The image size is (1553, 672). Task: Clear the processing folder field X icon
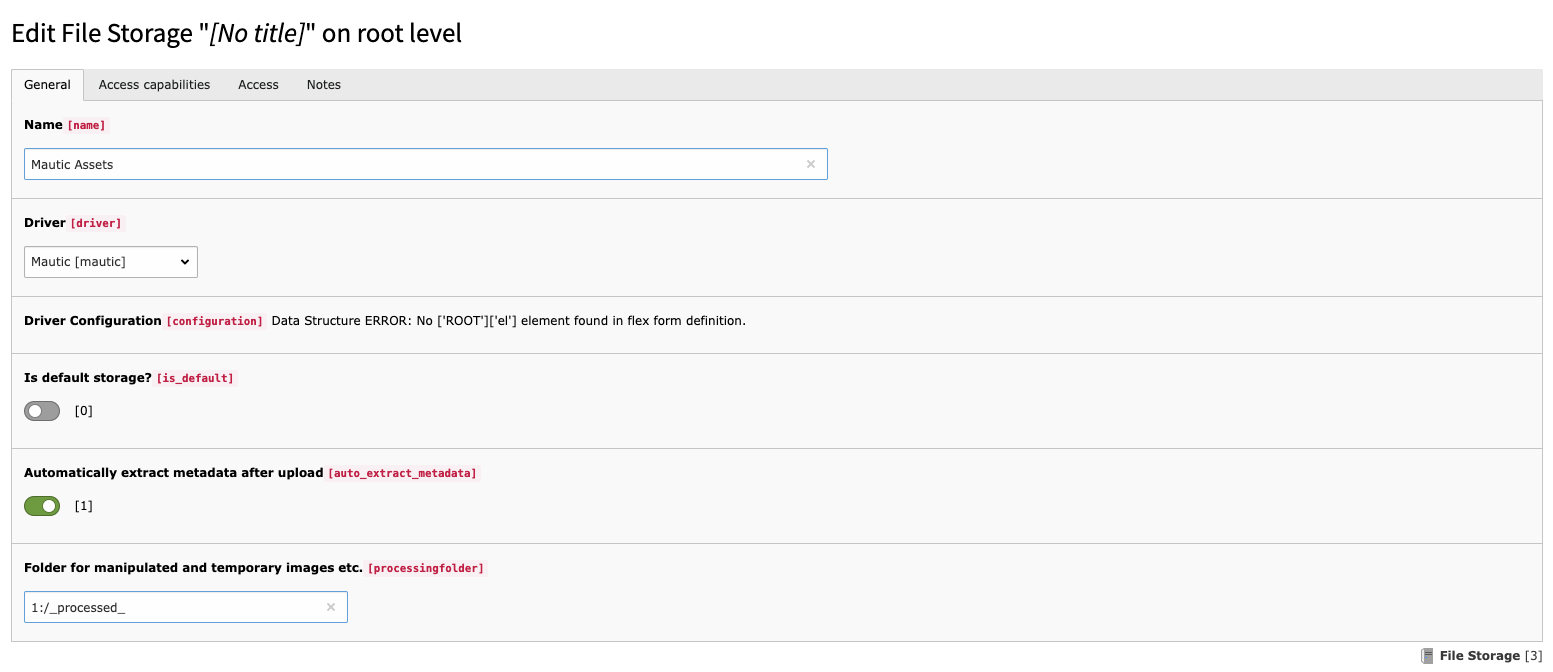pyautogui.click(x=331, y=608)
